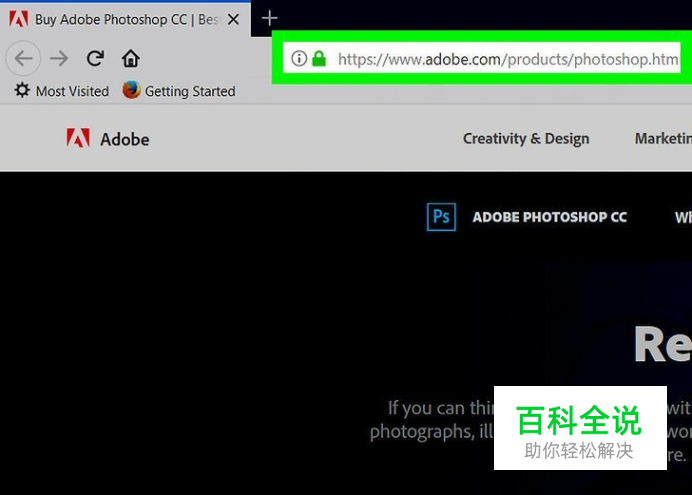Go to the Home page icon
Viewport: 692px width, 495px height.
point(131,58)
